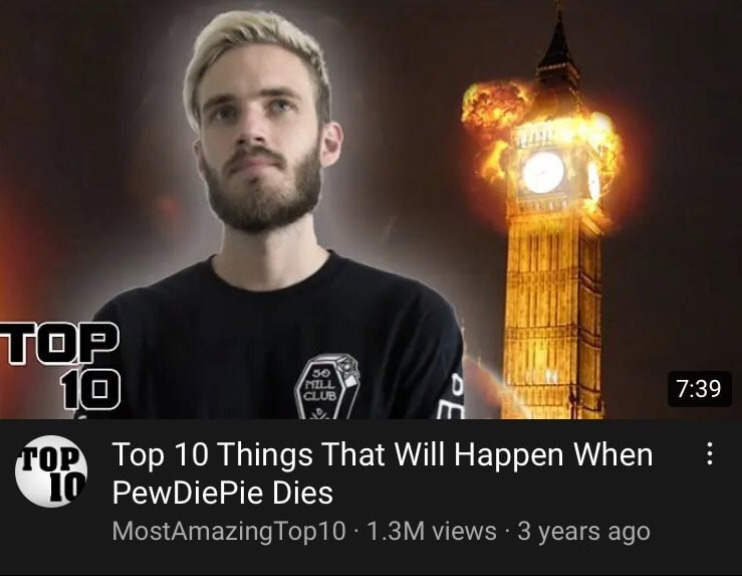Image resolution: width=742 pixels, height=576 pixels.
Task: Tap the MostAmazingTop10 round channel avatar
Action: [x=52, y=471]
